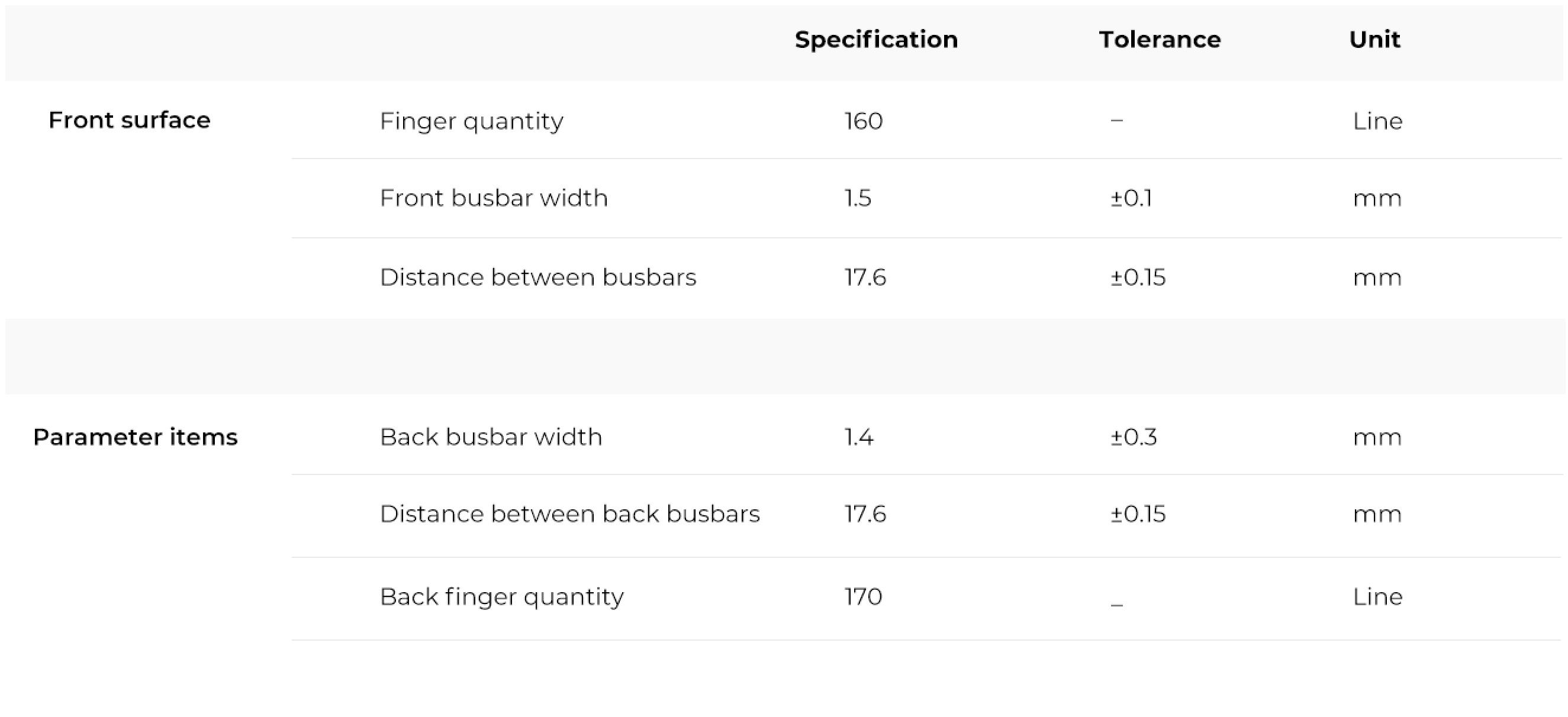Viewport: 1568px width, 717px height.
Task: Select the ±0.3 tolerance value
Action: (1133, 437)
